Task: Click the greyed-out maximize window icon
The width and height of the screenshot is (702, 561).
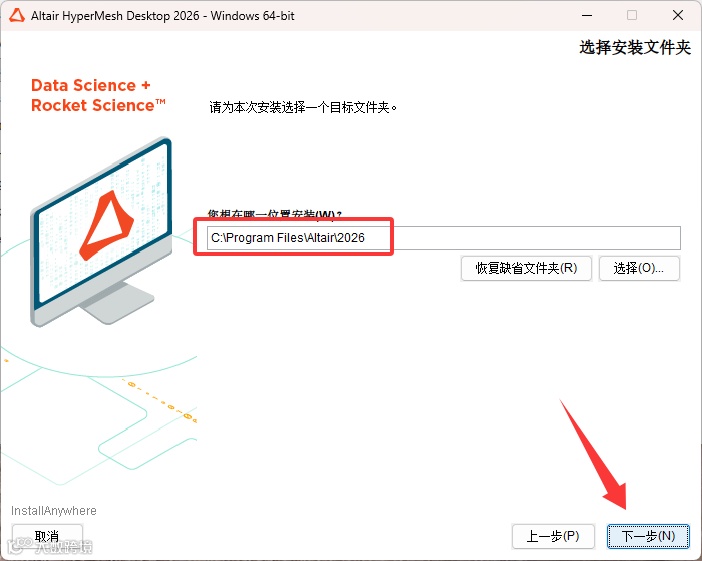Action: click(632, 15)
